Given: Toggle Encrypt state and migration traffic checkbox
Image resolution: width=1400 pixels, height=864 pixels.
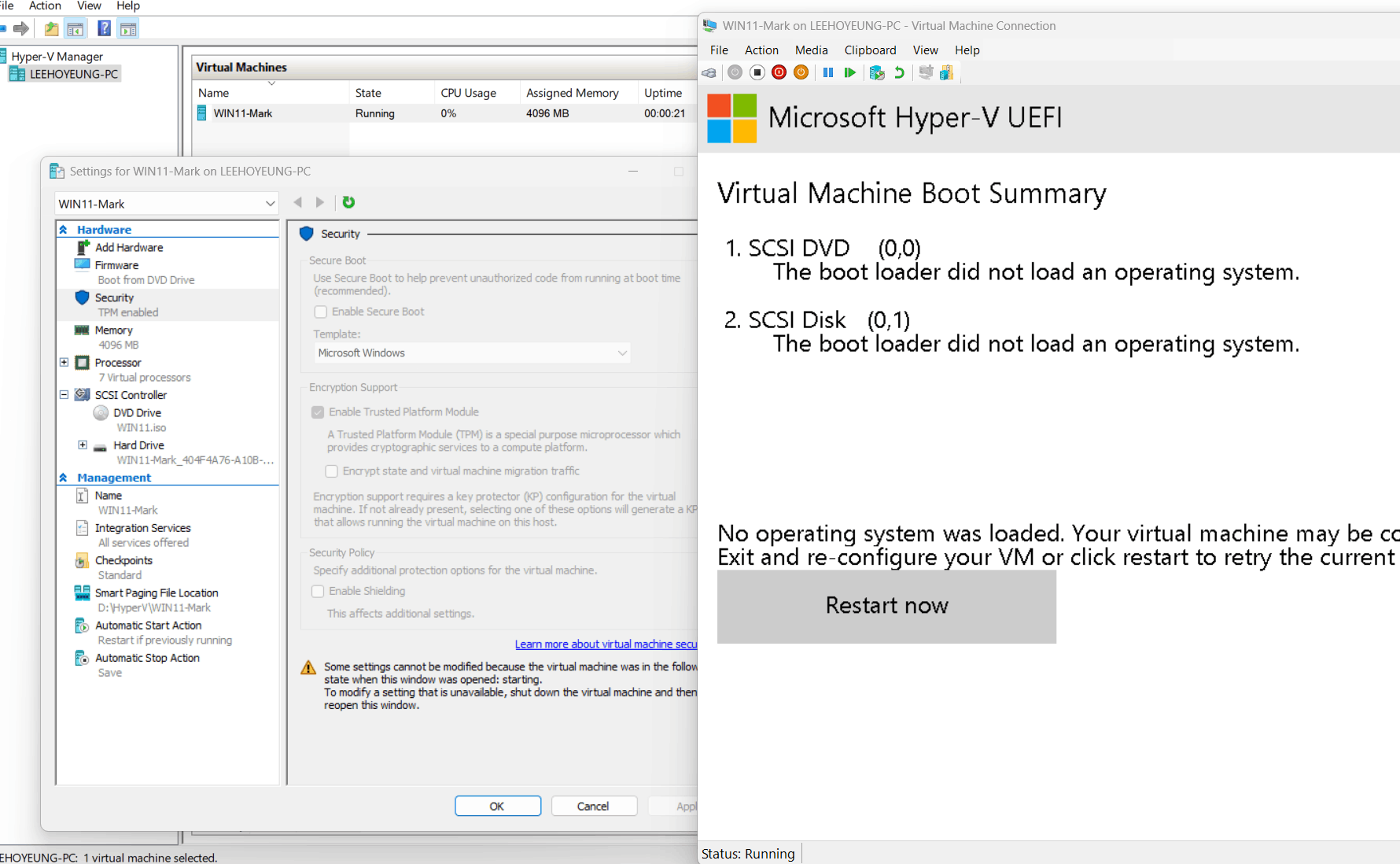Looking at the screenshot, I should (x=332, y=471).
